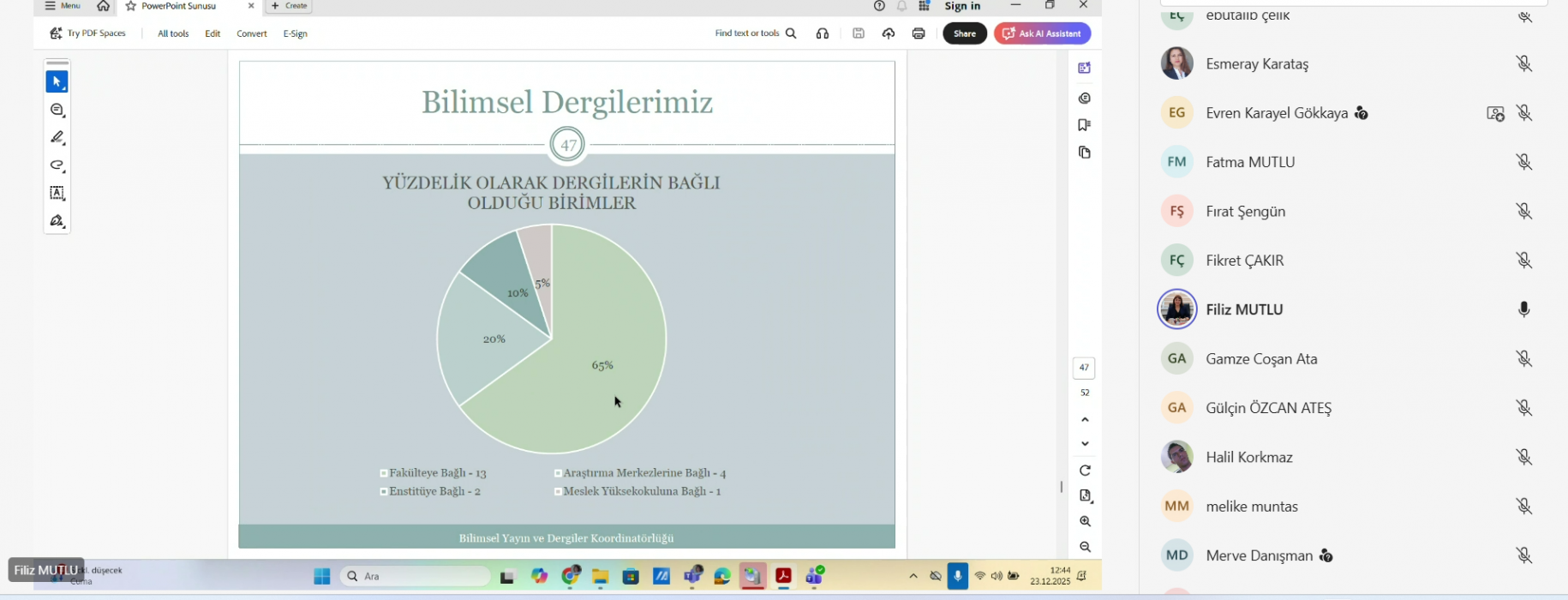This screenshot has width=1568, height=600.
Task: Click the zoom in magnifier icon
Action: 1085,521
